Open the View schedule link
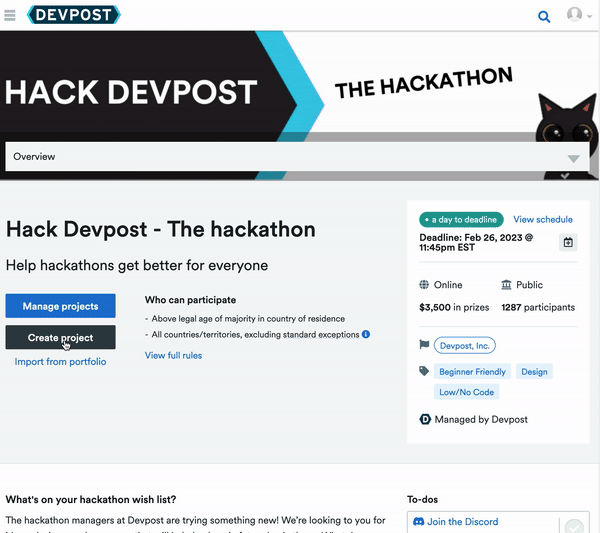The image size is (600, 533). coord(543,220)
